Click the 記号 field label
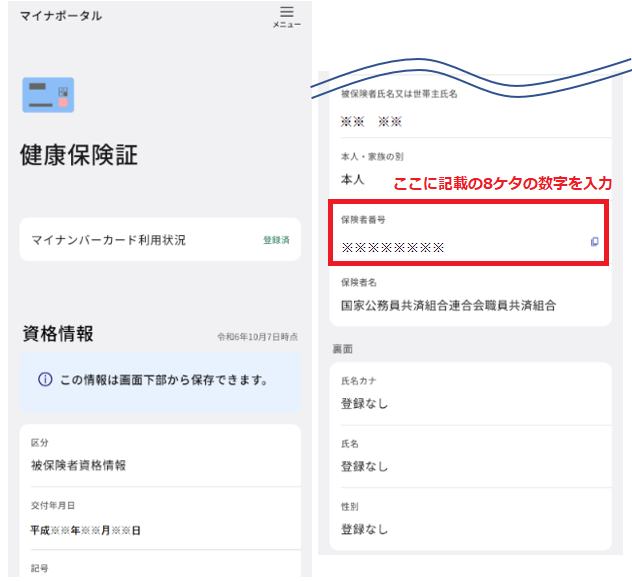632x582 pixels. pyautogui.click(x=40, y=568)
